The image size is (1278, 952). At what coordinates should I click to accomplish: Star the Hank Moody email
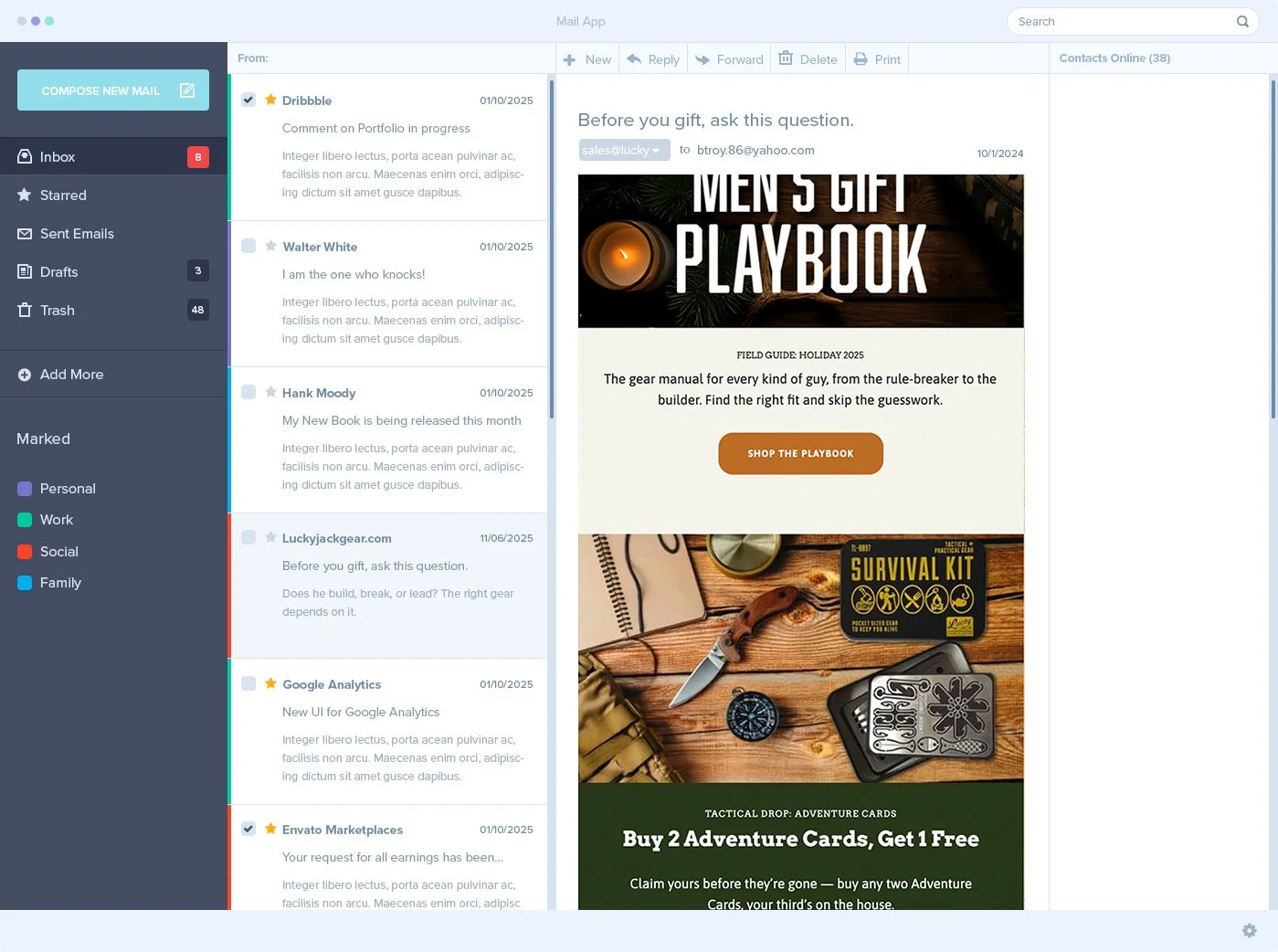pyautogui.click(x=270, y=391)
